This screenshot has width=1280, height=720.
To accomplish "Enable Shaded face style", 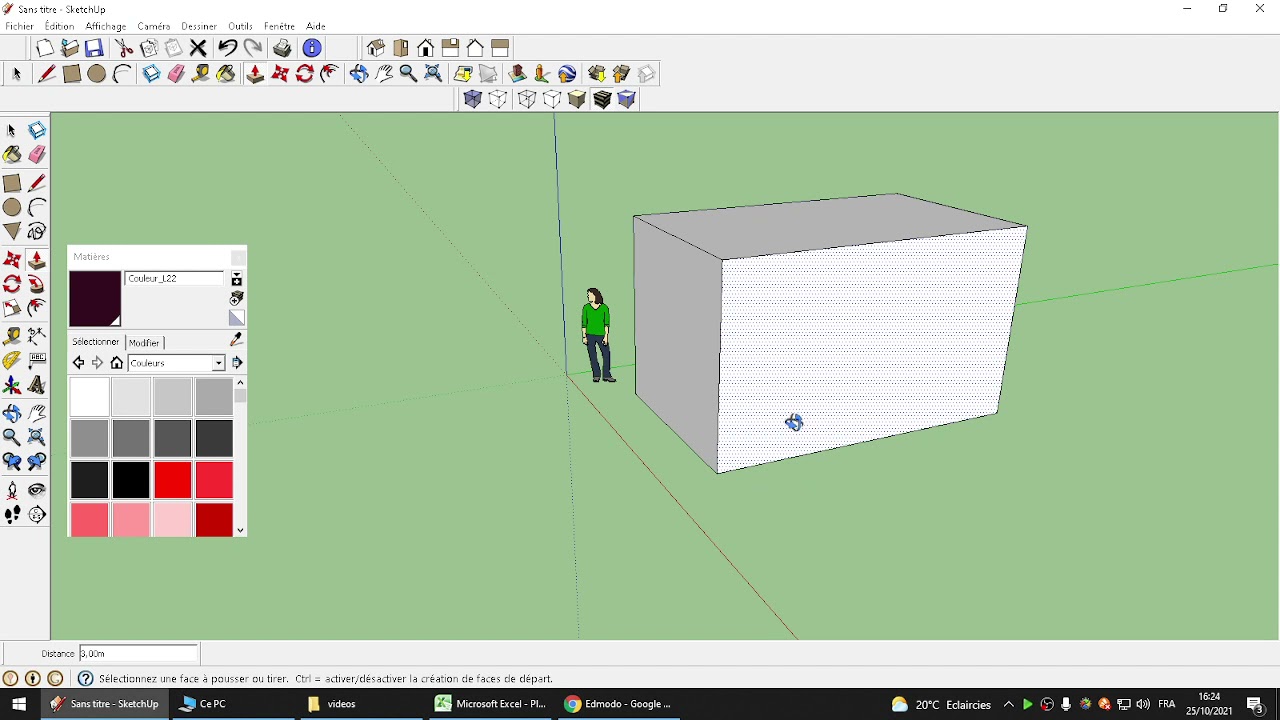I will tap(577, 99).
